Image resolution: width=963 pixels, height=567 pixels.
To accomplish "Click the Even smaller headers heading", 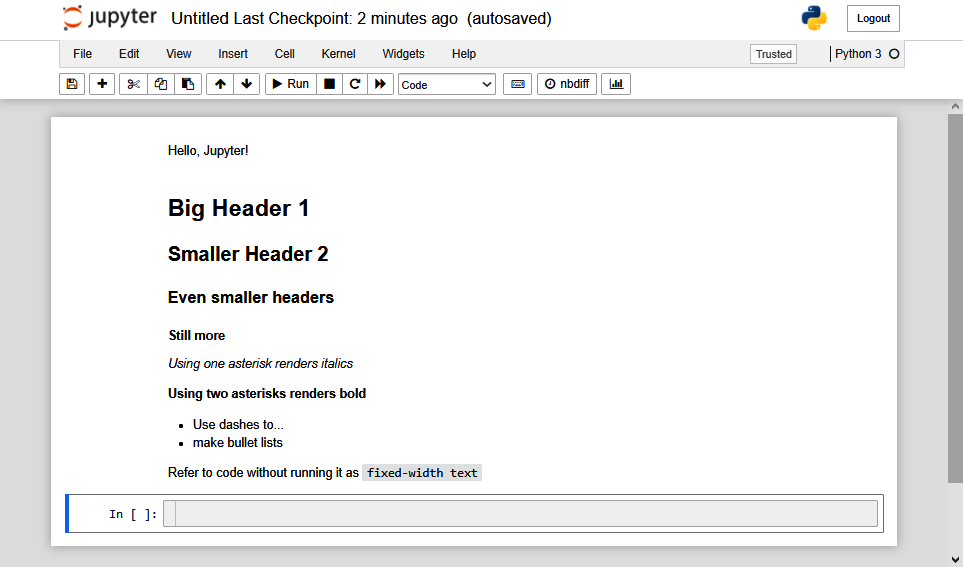I will coord(251,297).
